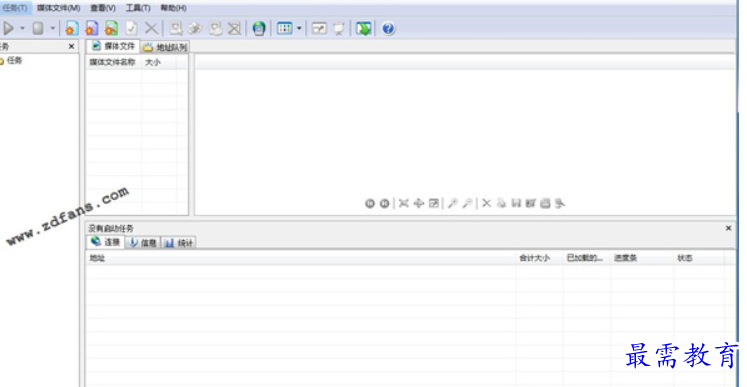Click the task properties checkmark page icon

pos(131,29)
